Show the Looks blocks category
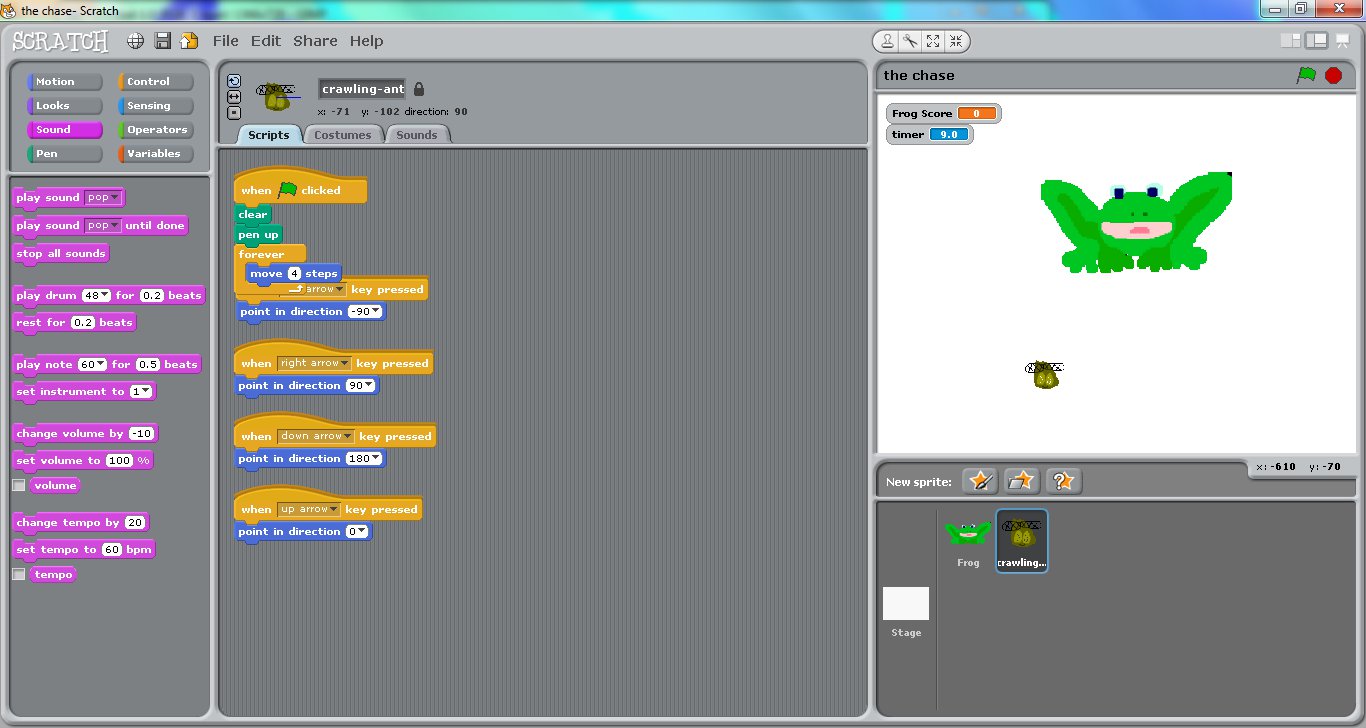This screenshot has width=1366, height=728. pos(65,106)
